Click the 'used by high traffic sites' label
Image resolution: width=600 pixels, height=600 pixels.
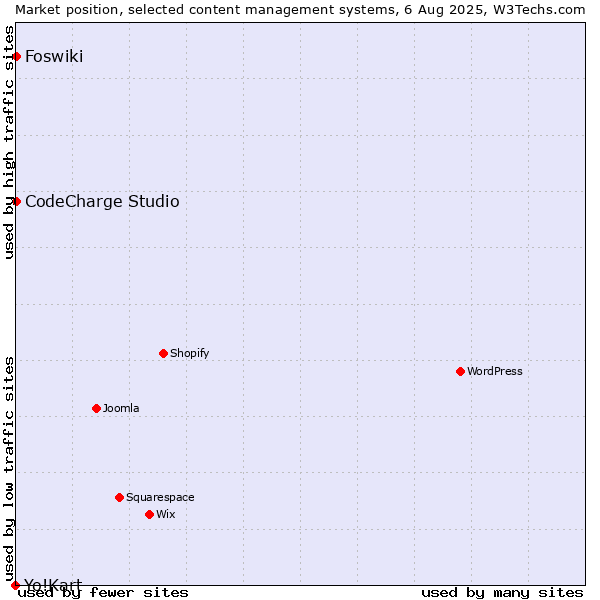coord(9,142)
